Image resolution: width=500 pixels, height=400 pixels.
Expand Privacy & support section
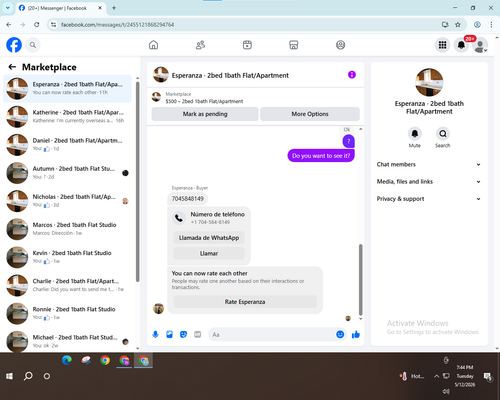[x=429, y=199]
